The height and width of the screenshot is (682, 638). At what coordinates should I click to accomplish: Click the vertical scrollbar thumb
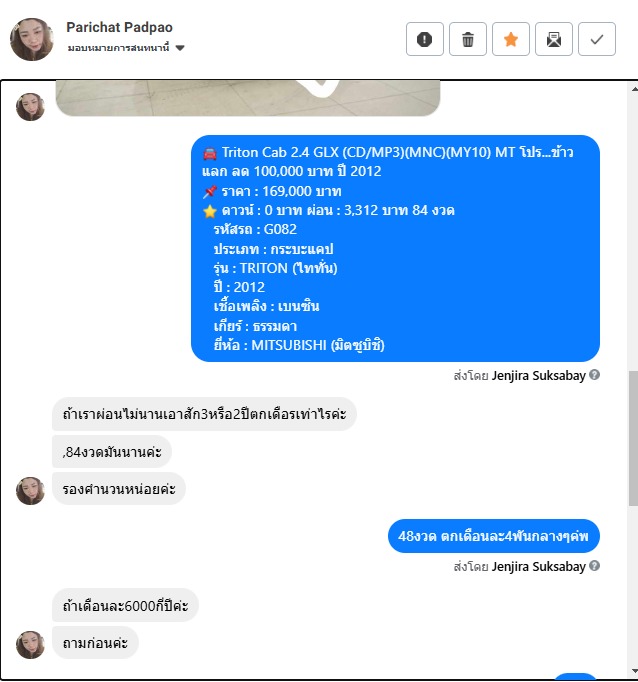click(633, 438)
